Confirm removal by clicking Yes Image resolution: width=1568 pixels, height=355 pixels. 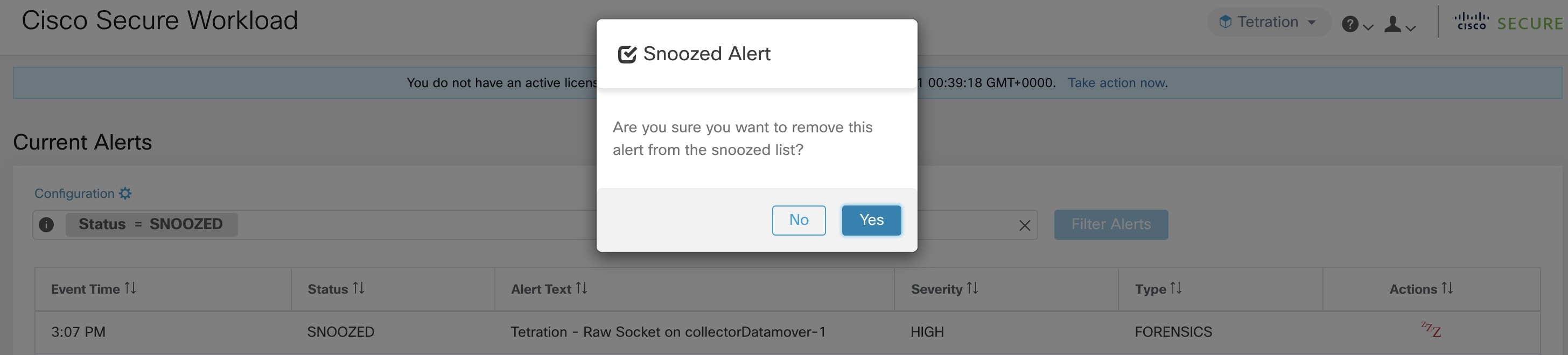click(x=871, y=220)
